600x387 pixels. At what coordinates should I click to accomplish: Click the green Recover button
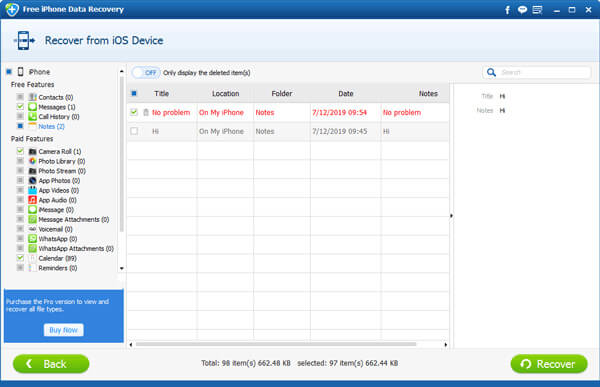coord(549,364)
